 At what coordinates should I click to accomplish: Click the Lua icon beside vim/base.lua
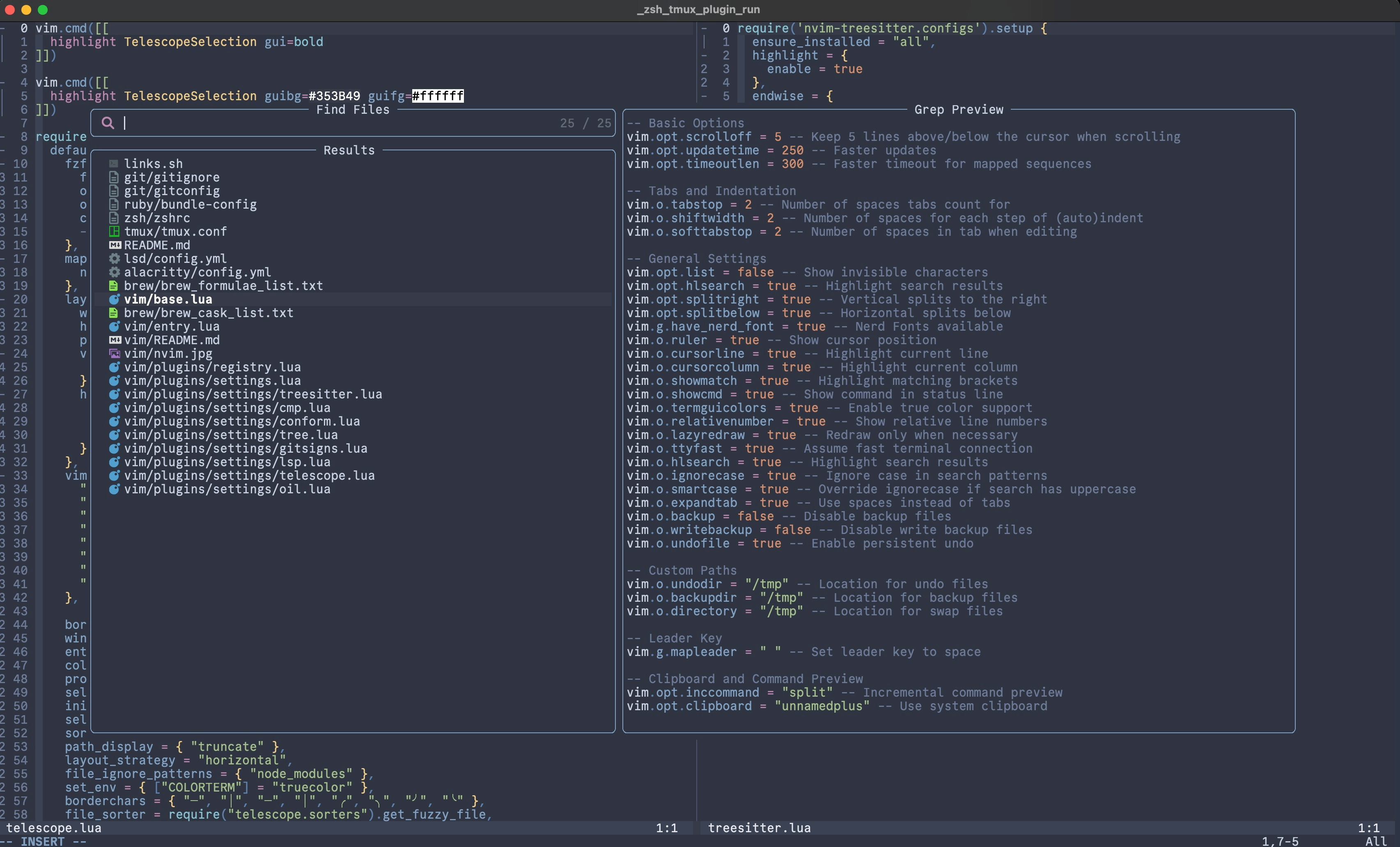[114, 299]
